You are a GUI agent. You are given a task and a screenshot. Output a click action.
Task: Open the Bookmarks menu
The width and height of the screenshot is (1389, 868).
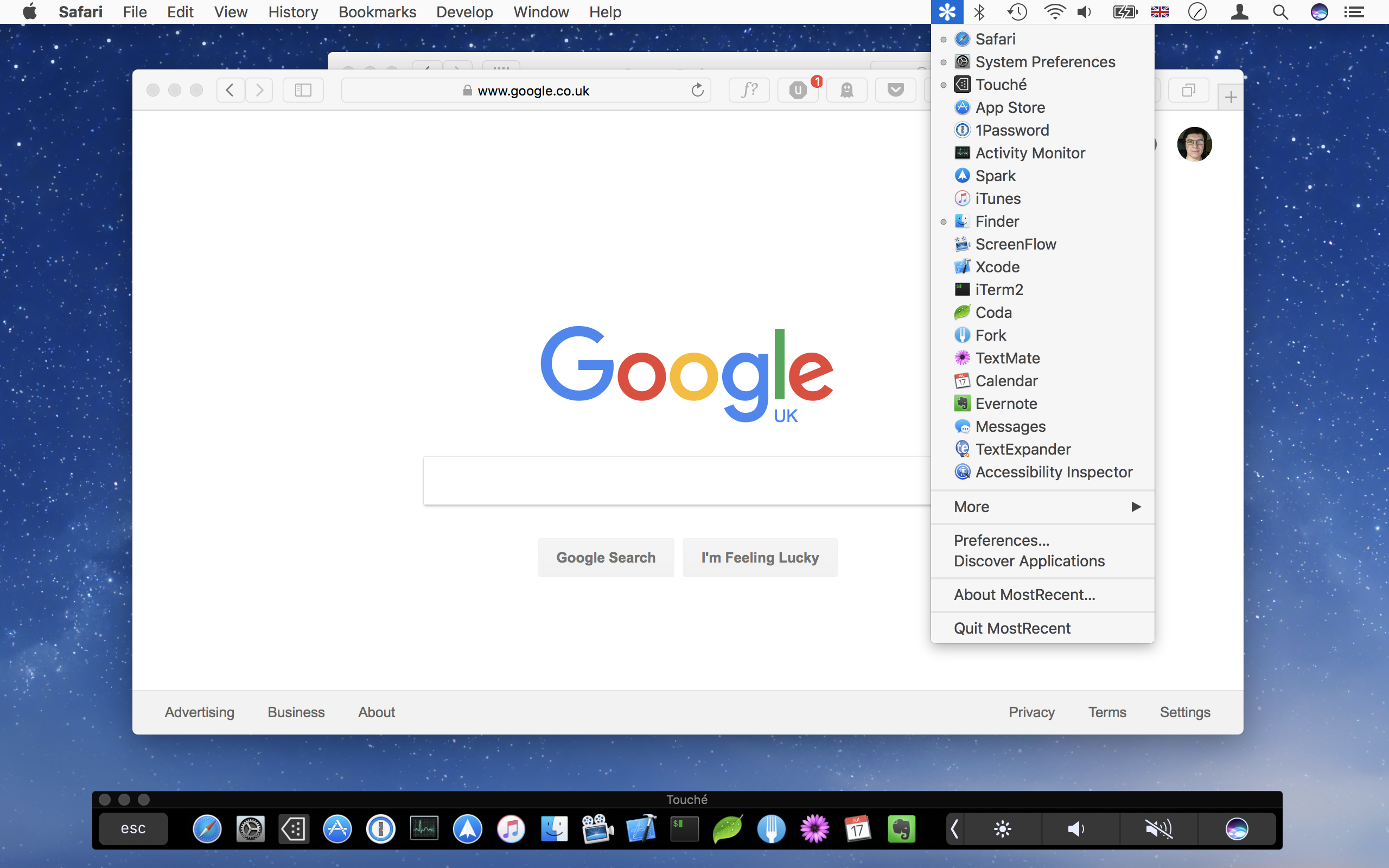377,11
